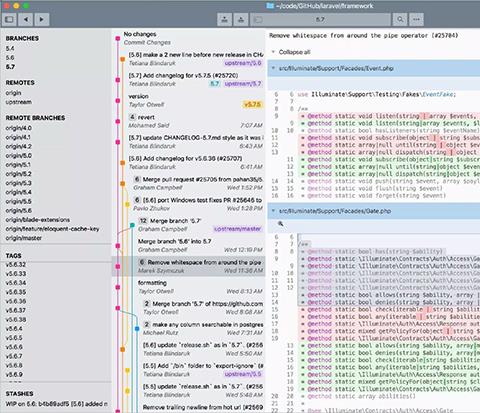Screen dimensions: 480x413
Task: Select remote branch origin/5.0
Action: (x=19, y=156)
